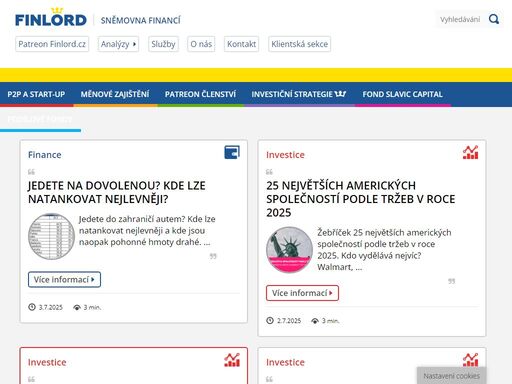512x384 pixels.
Task: Click the date 3.7.2025
Action: click(51, 307)
